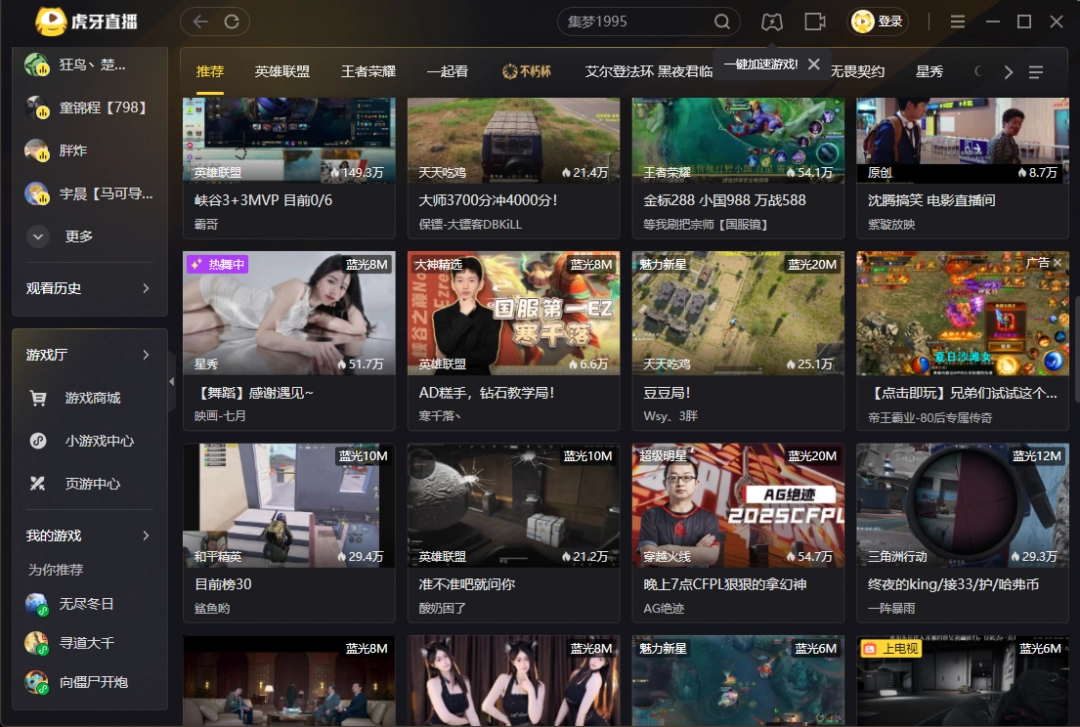The height and width of the screenshot is (727, 1080).
Task: Expand the 观看历史 section arrow
Action: [146, 288]
